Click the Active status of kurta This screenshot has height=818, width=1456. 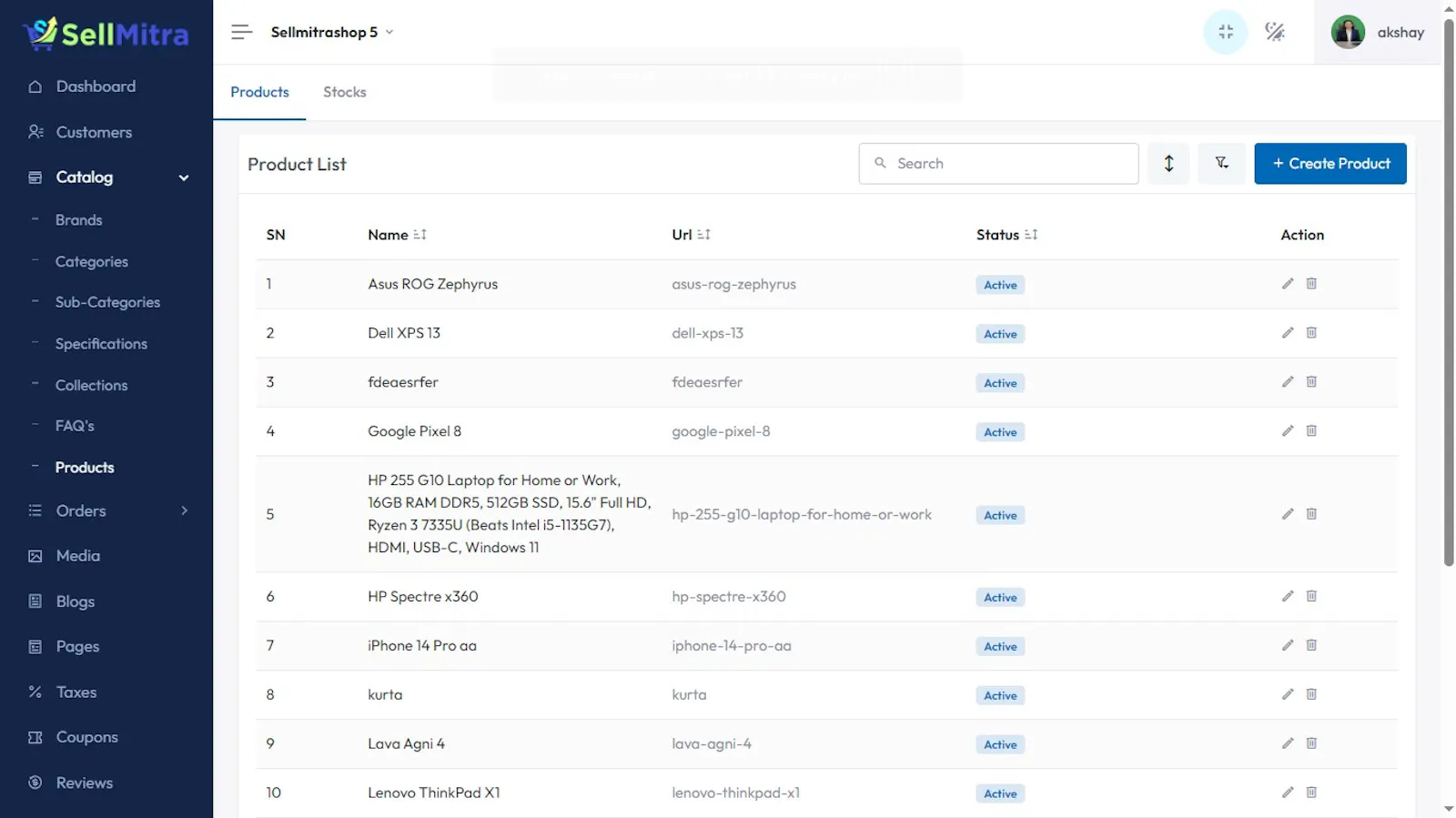tap(1000, 696)
